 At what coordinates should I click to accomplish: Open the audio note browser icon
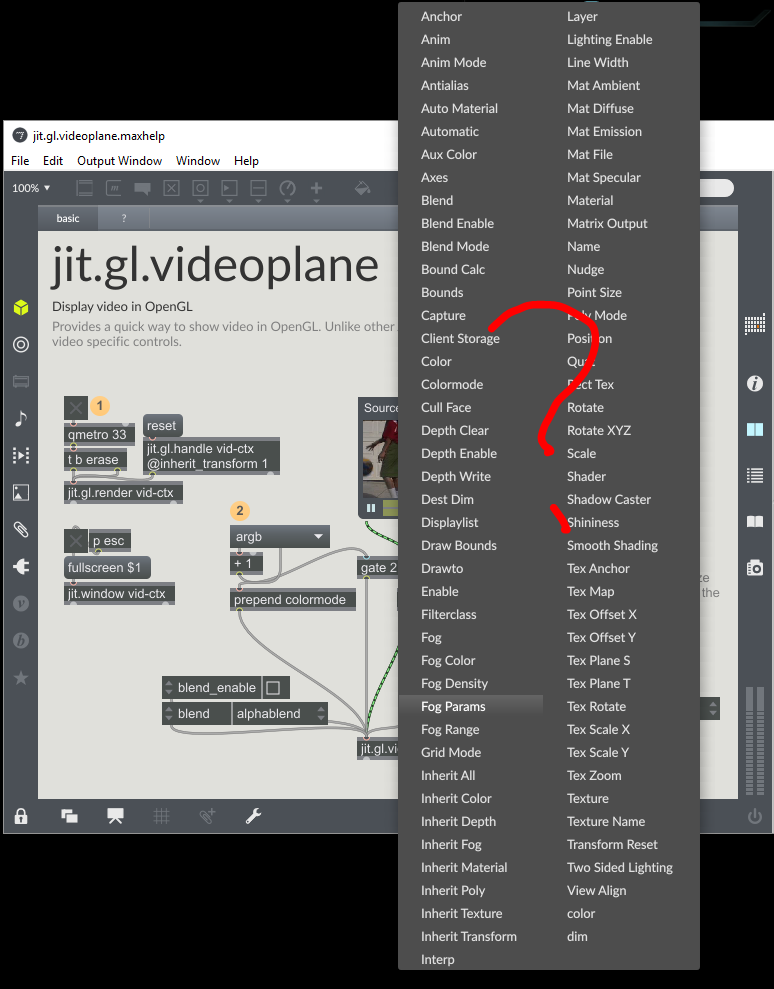click(21, 418)
